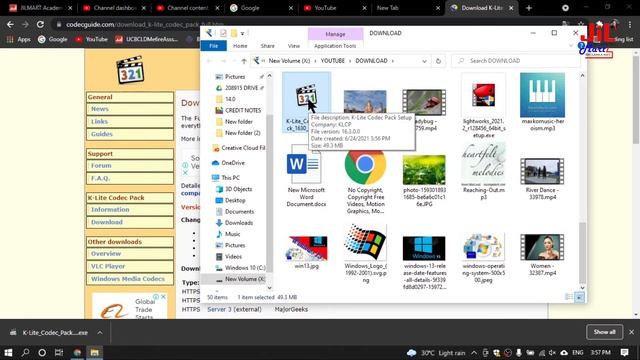
Task: Refresh the DOWNLOAD folder view
Action: (438, 61)
